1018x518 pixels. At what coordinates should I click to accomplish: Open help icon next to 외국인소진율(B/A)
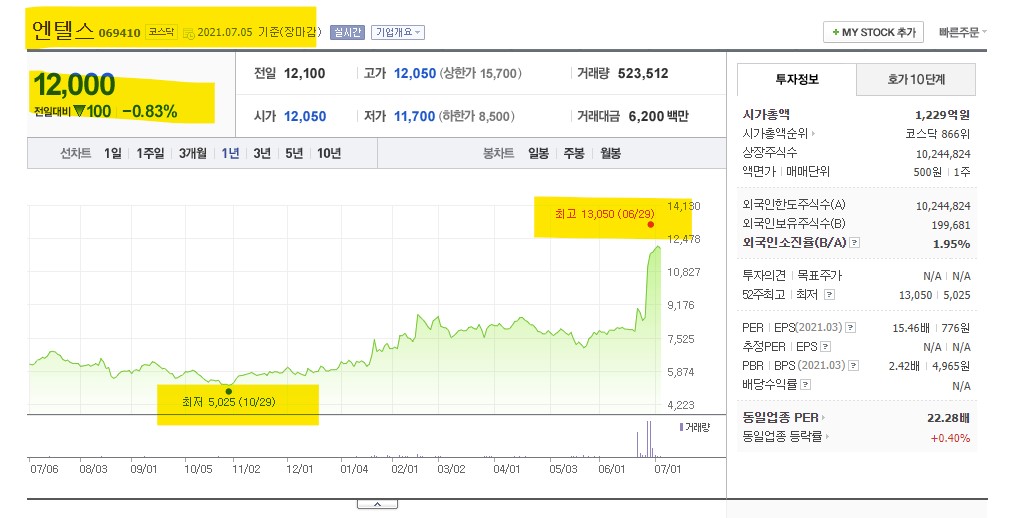[854, 243]
